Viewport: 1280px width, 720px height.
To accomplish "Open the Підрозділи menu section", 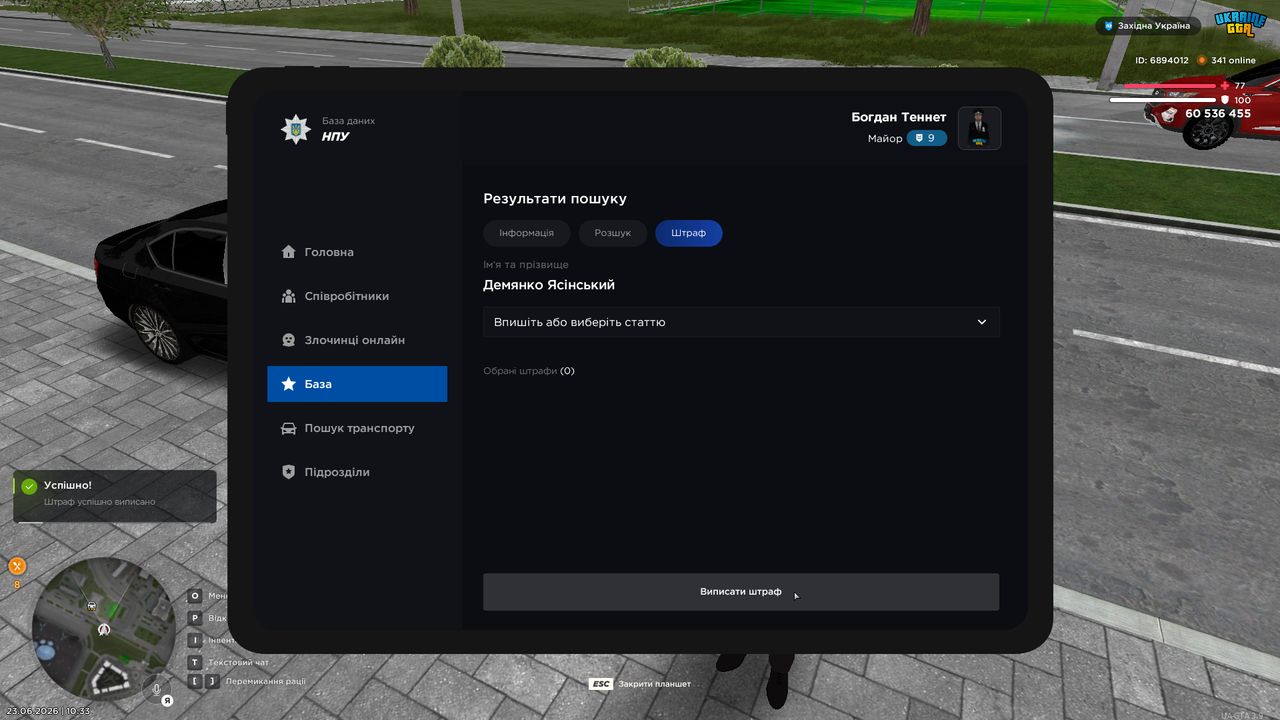I will pyautogui.click(x=357, y=472).
